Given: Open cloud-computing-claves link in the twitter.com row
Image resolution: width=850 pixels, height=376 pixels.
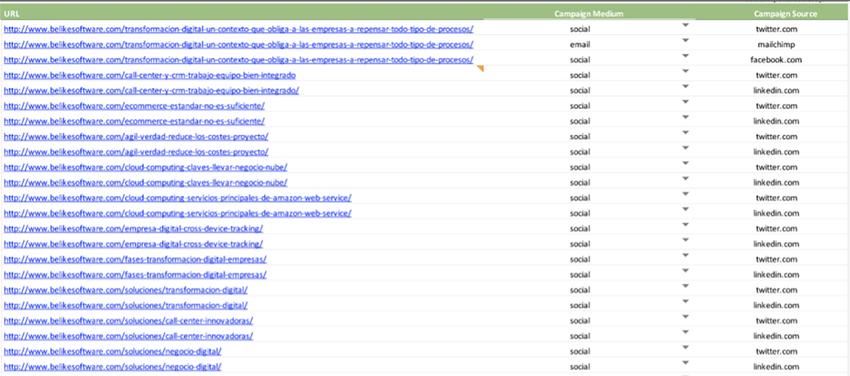Looking at the screenshot, I should (146, 167).
